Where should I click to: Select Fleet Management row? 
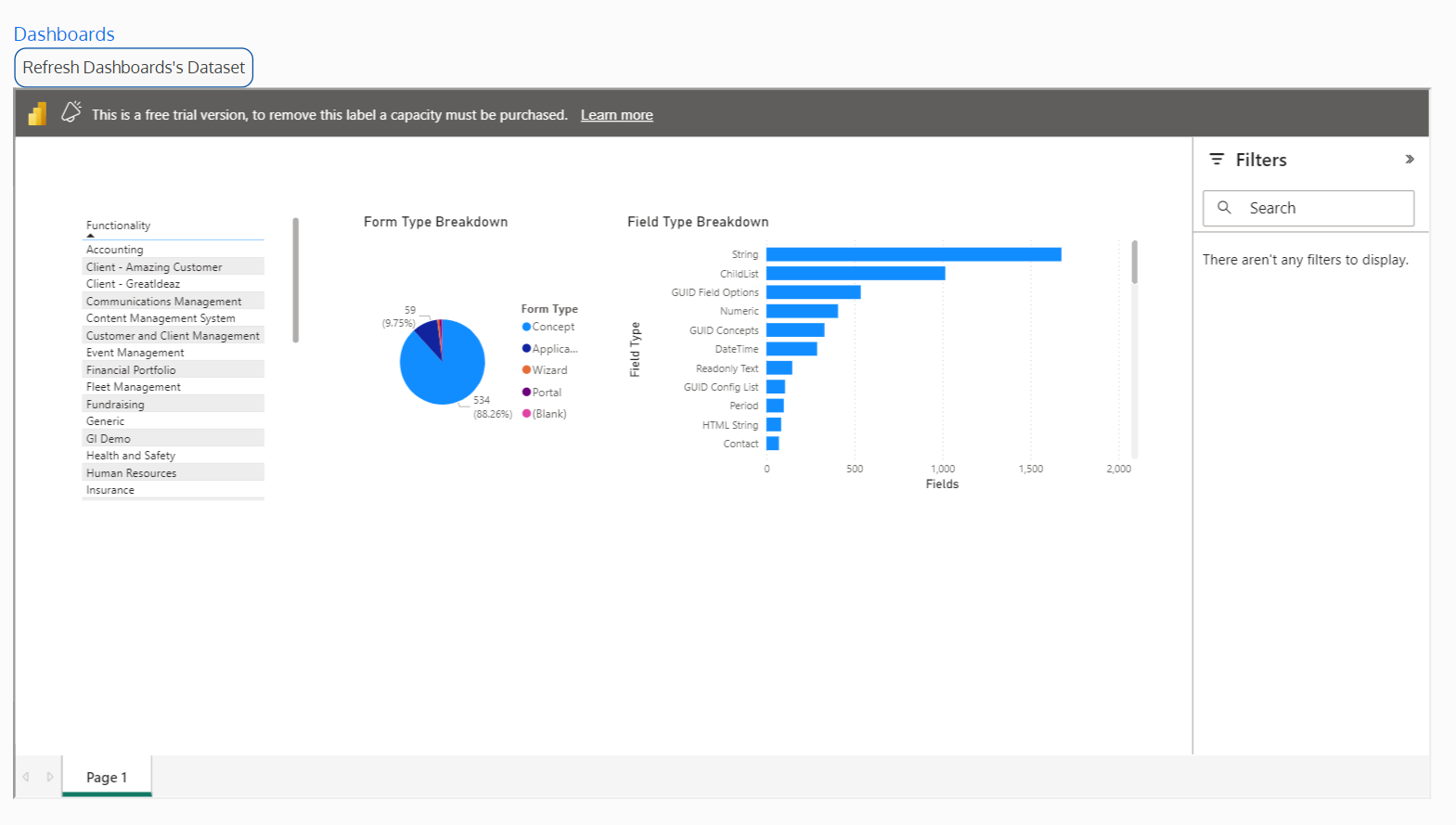point(174,387)
